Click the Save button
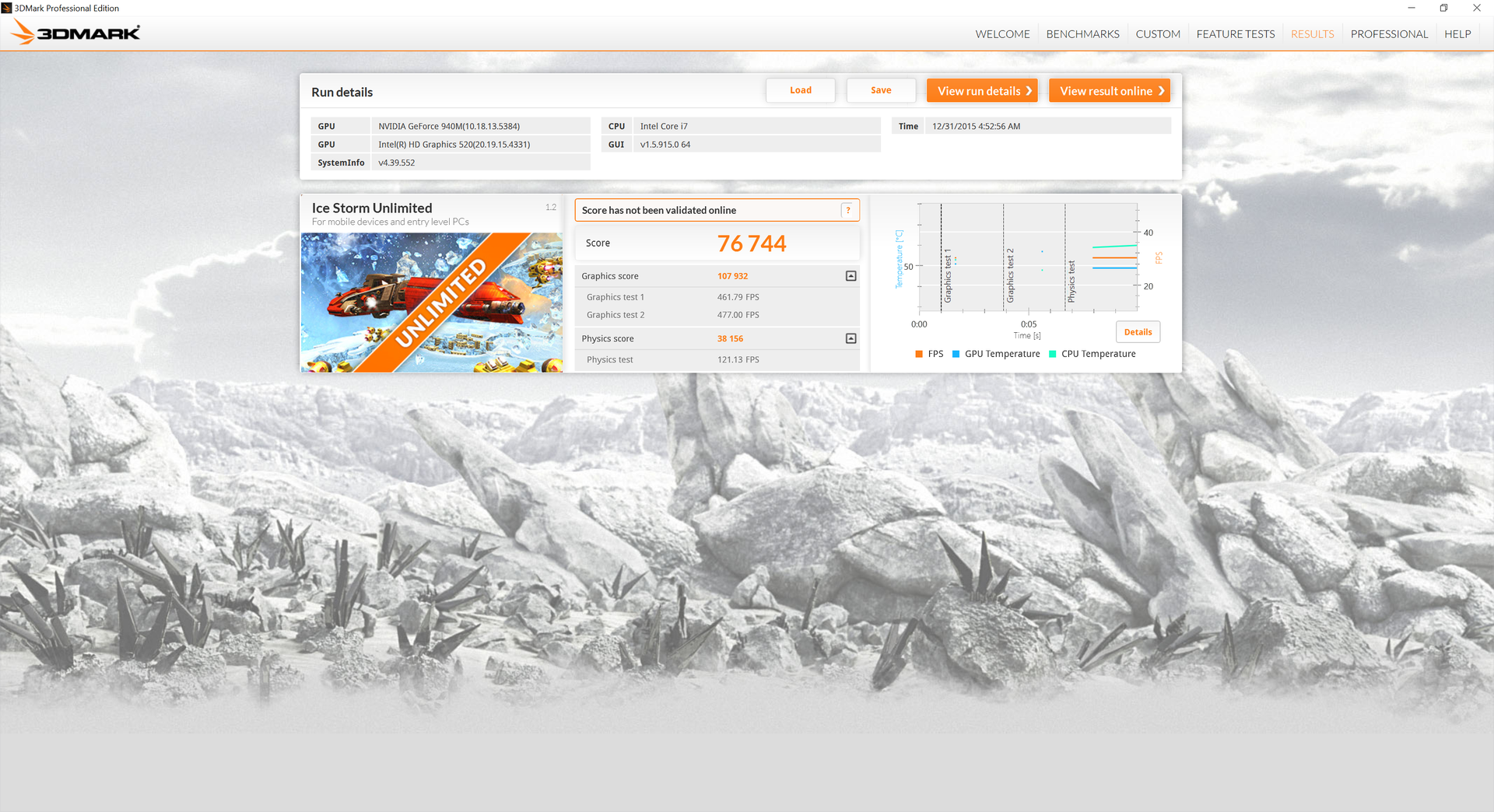This screenshot has height=812, width=1494. [881, 90]
